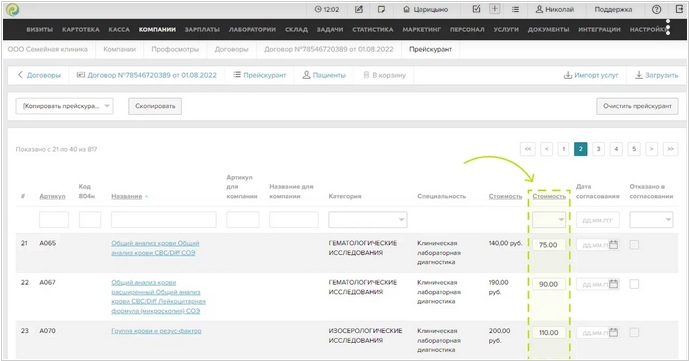Switch to Договоры breadcrumb tab
This screenshot has height=361, width=689.
231,49
